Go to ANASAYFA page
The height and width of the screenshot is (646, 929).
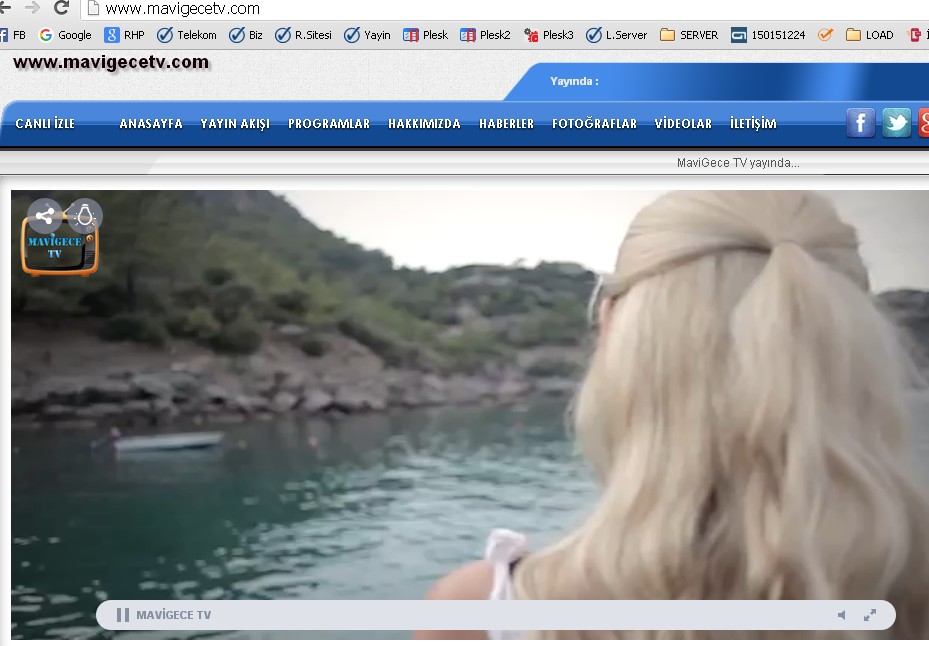click(151, 123)
